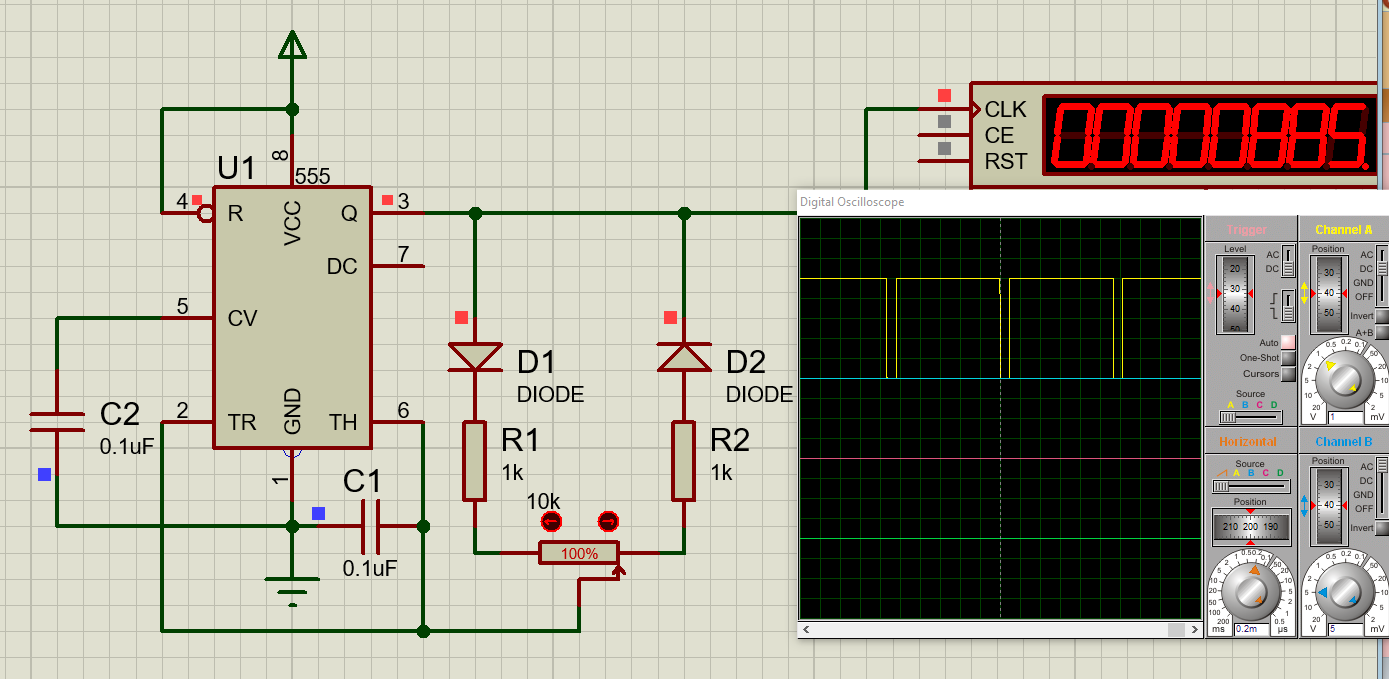Click the power terminal arrow symbol
Viewport: 1389px width, 679px height.
292,46
